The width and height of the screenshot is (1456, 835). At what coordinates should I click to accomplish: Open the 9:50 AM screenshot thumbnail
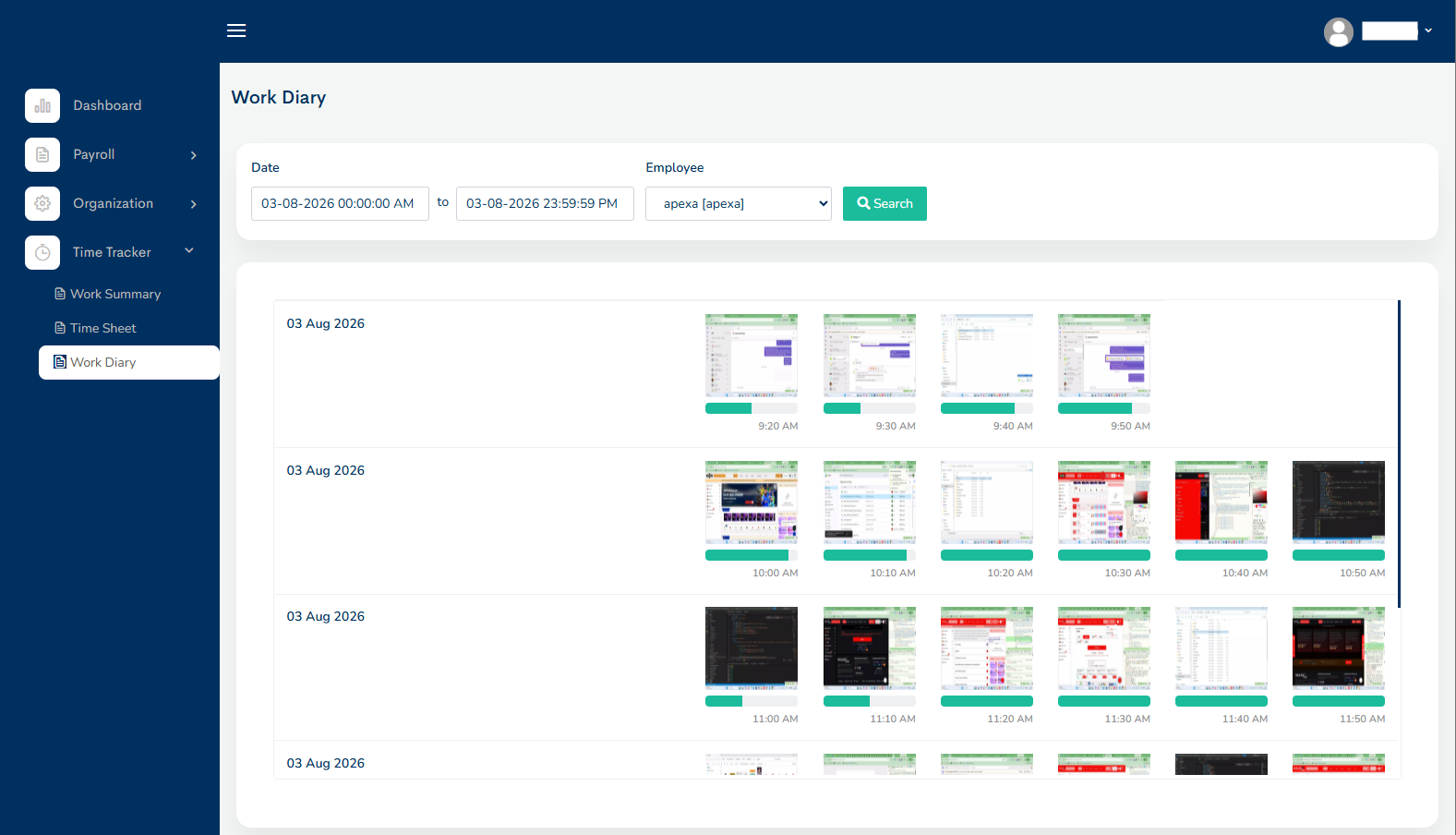click(1104, 356)
